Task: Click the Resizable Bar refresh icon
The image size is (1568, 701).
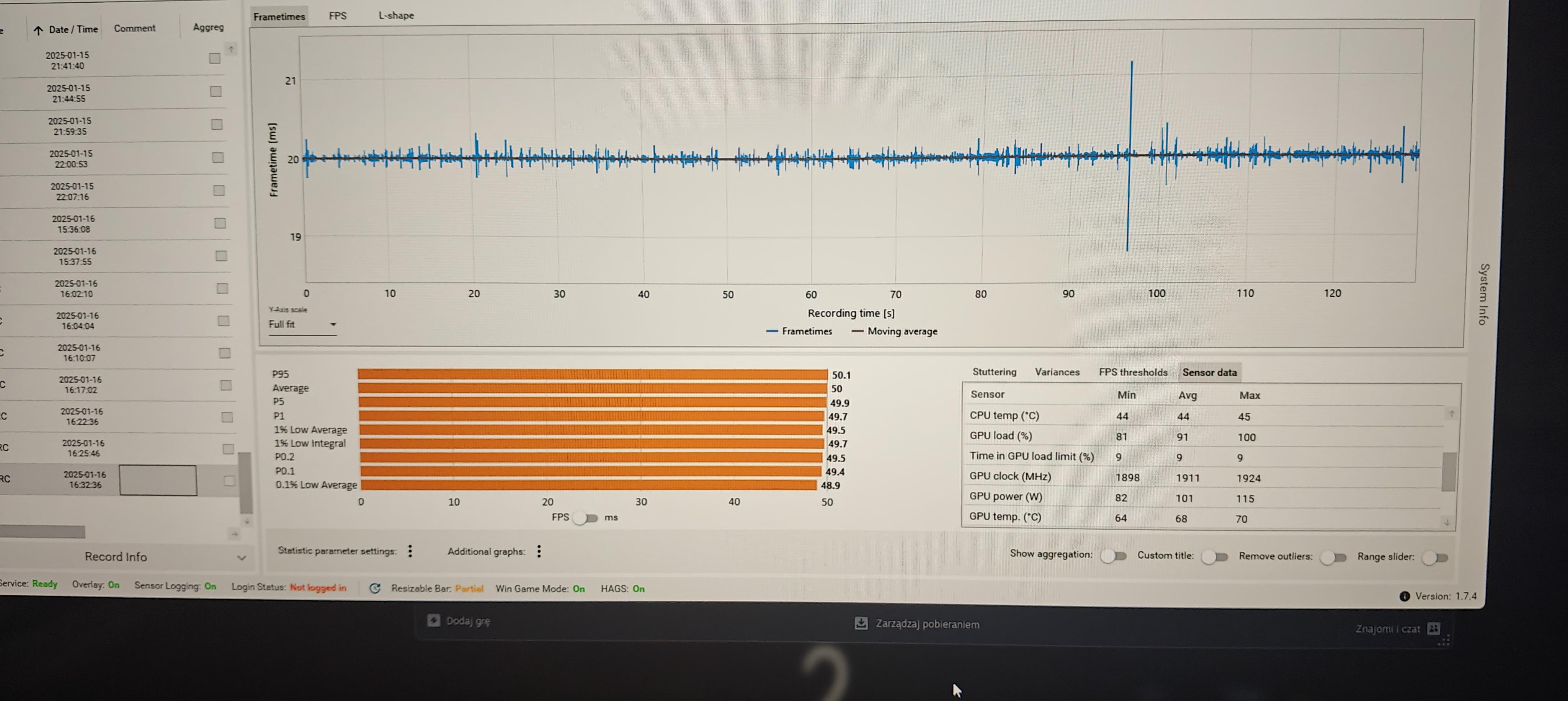Action: tap(375, 588)
